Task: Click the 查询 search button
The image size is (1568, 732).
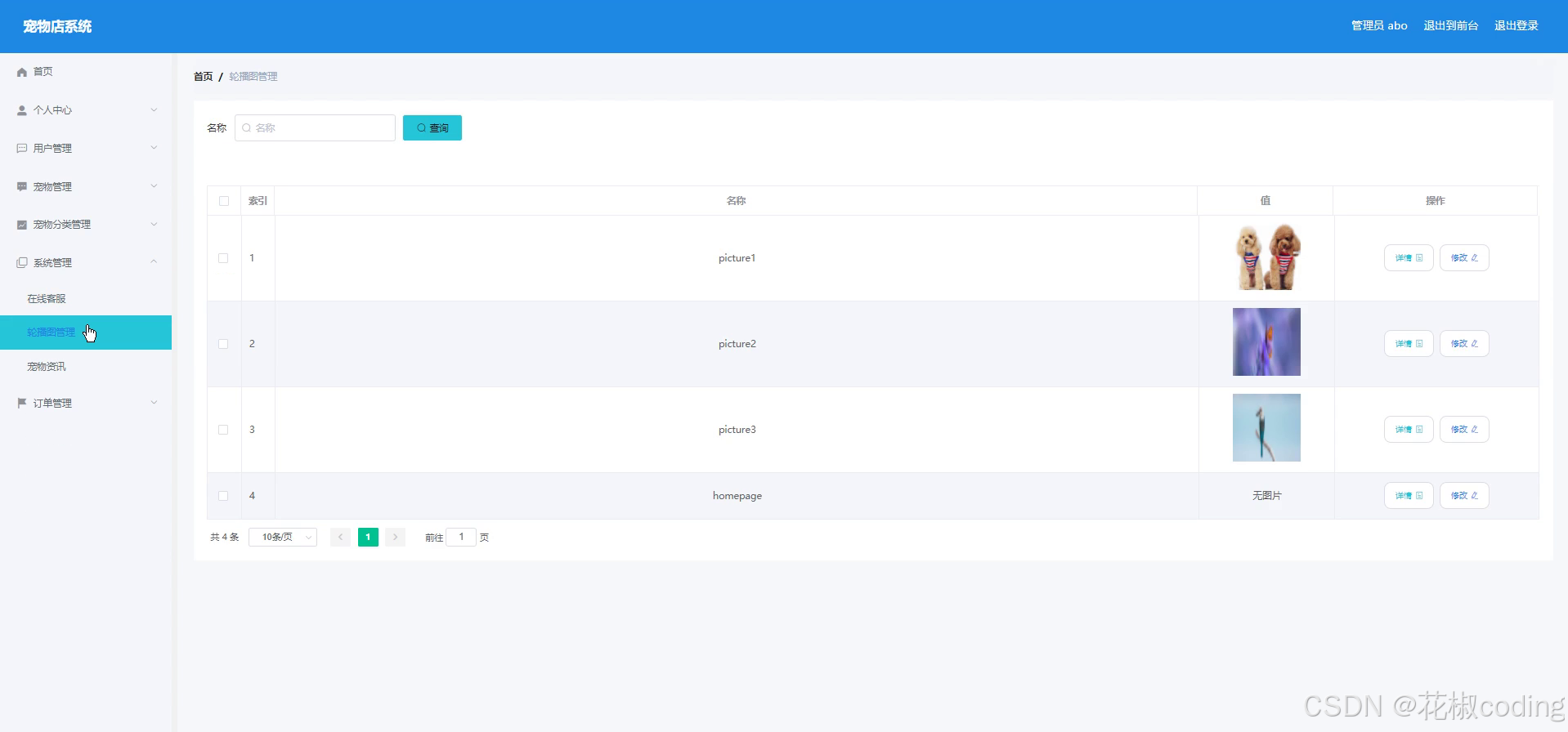Action: (432, 127)
